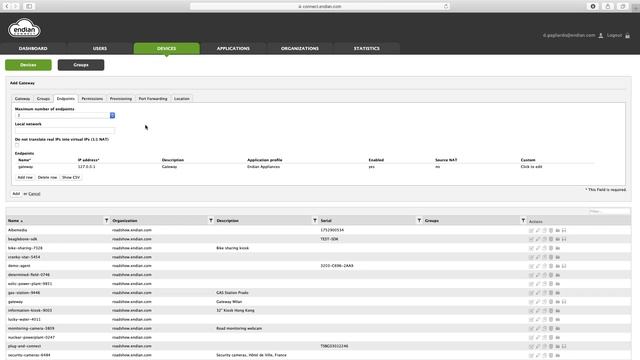Image resolution: width=640 pixels, height=360 pixels.
Task: Open the Description column filter icon
Action: click(x=315, y=220)
